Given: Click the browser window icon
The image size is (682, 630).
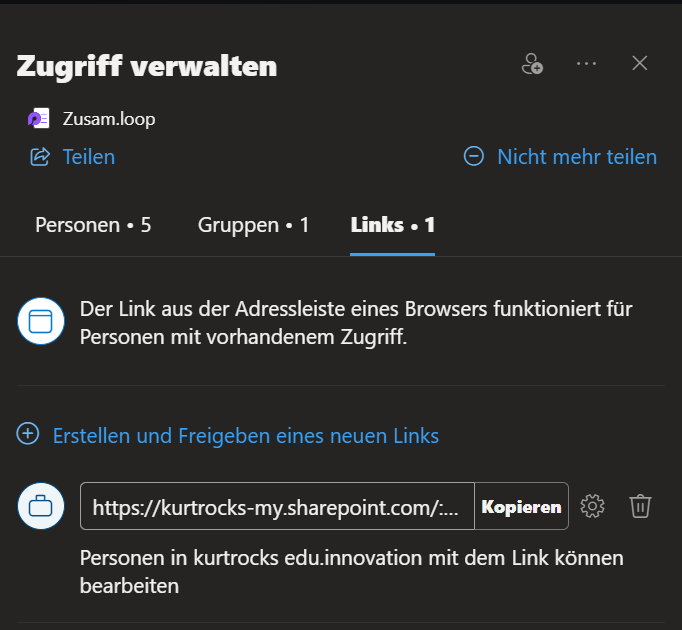Looking at the screenshot, I should point(41,321).
